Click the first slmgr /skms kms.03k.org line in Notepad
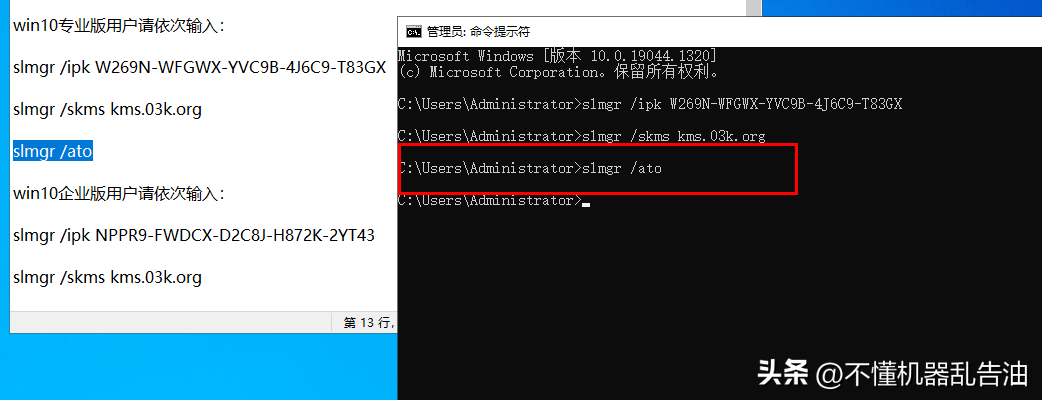Image resolution: width=1042 pixels, height=400 pixels. click(x=107, y=110)
